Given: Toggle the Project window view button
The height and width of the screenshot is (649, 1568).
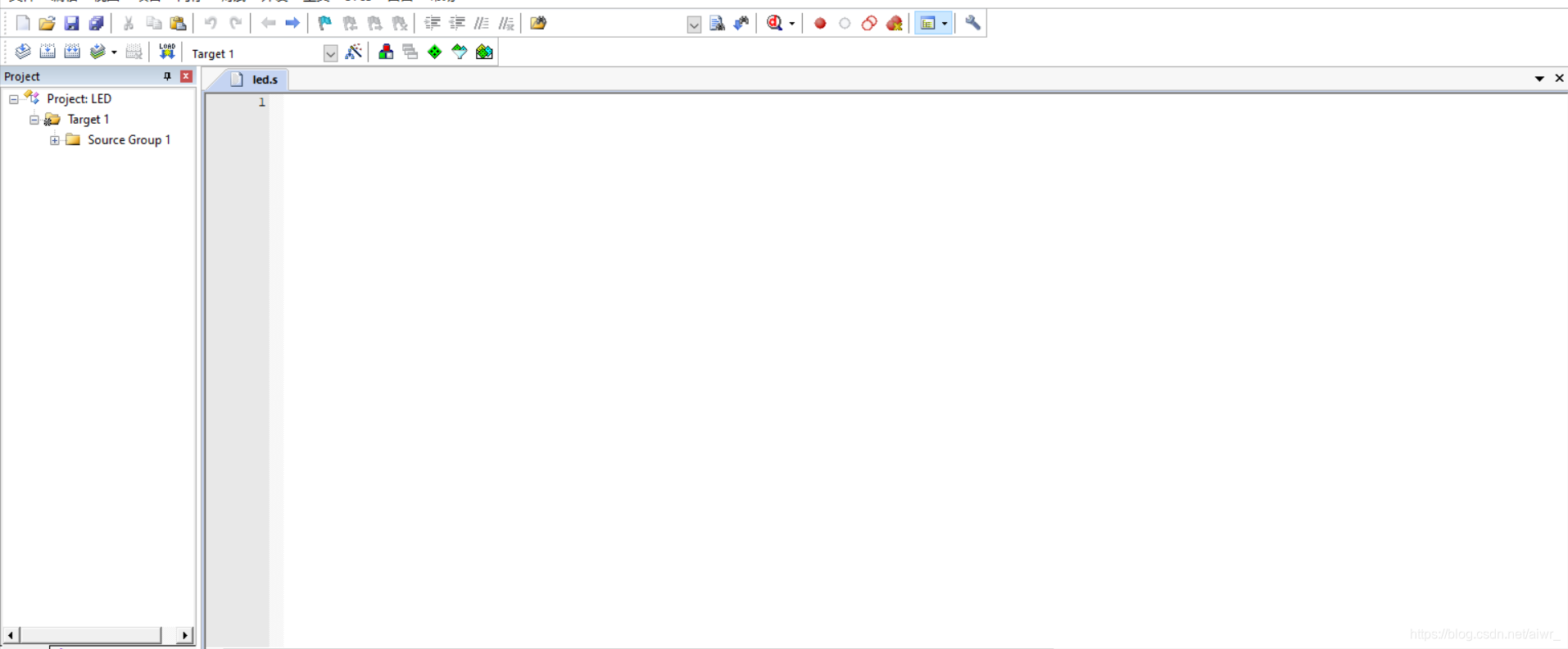Looking at the screenshot, I should tap(927, 23).
